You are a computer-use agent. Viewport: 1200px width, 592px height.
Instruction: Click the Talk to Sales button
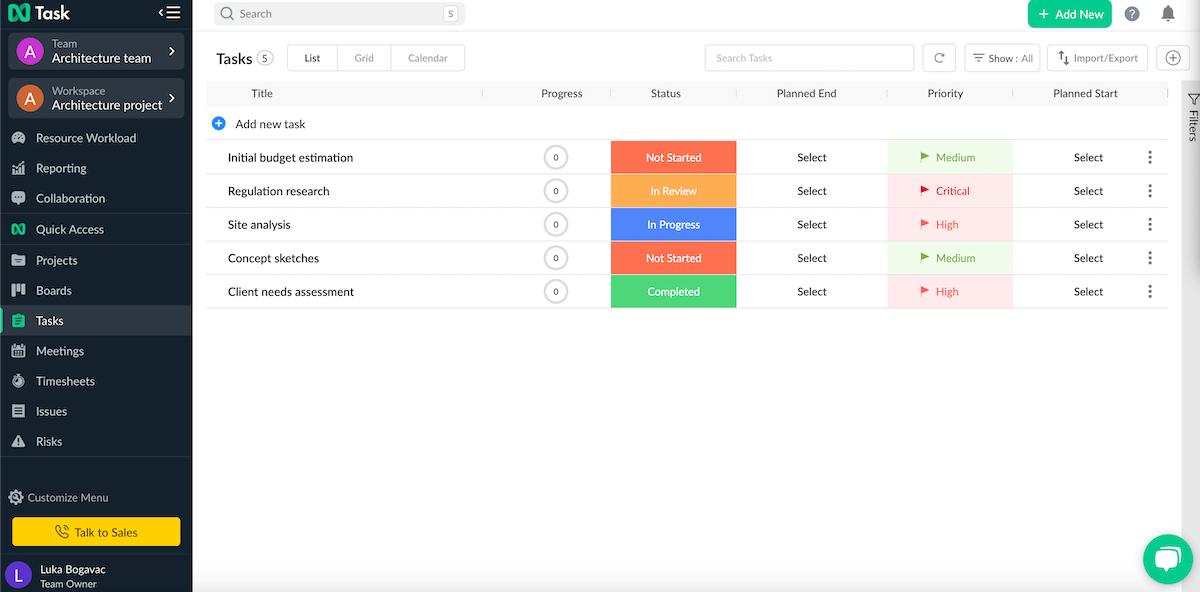click(x=96, y=531)
